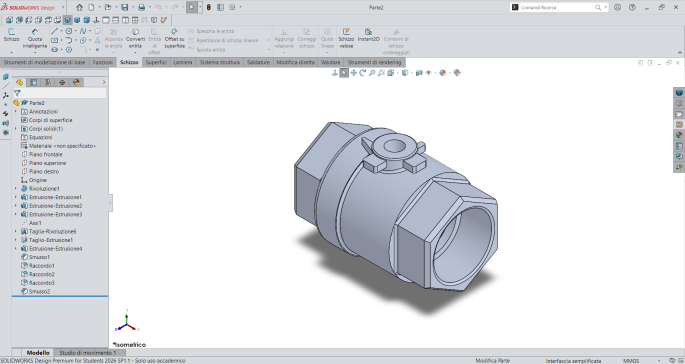Click the Schizzo sketch button
This screenshot has width=685, height=364.
click(x=11, y=35)
